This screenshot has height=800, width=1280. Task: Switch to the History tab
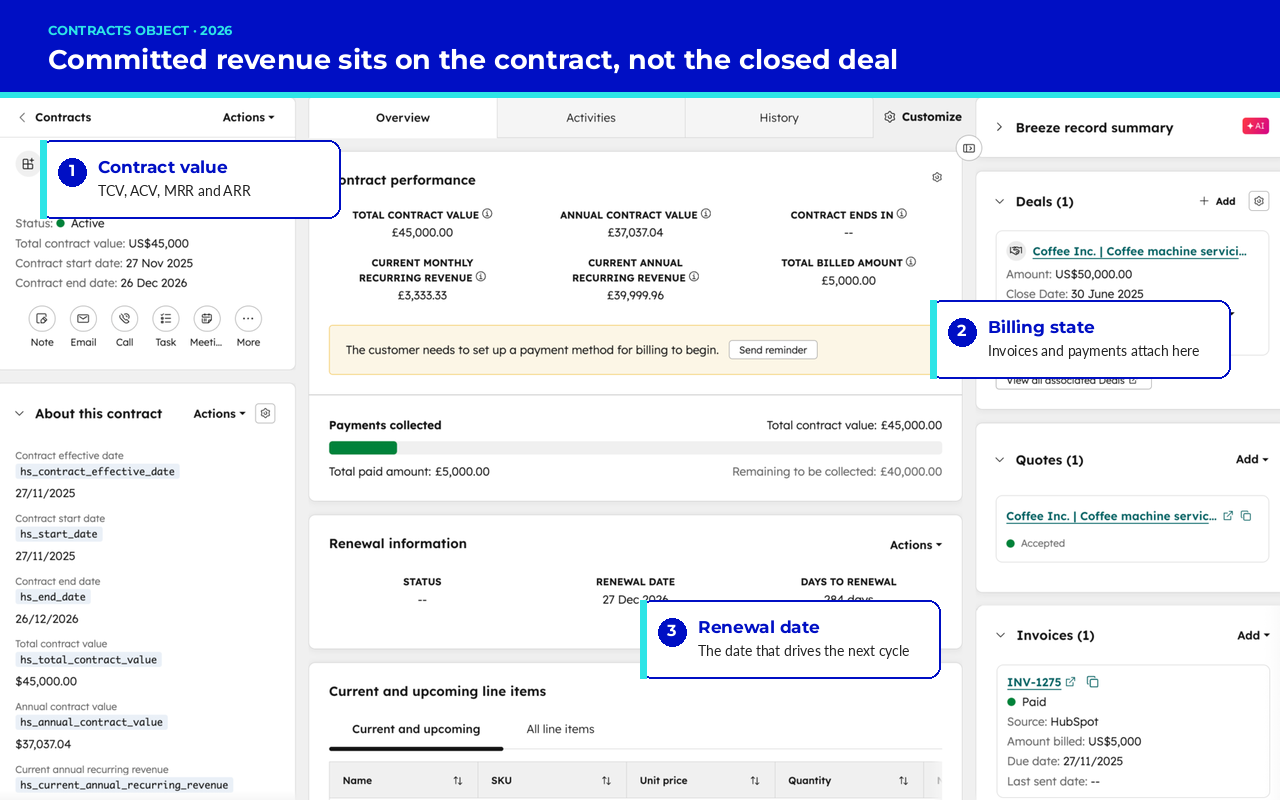[x=779, y=118]
